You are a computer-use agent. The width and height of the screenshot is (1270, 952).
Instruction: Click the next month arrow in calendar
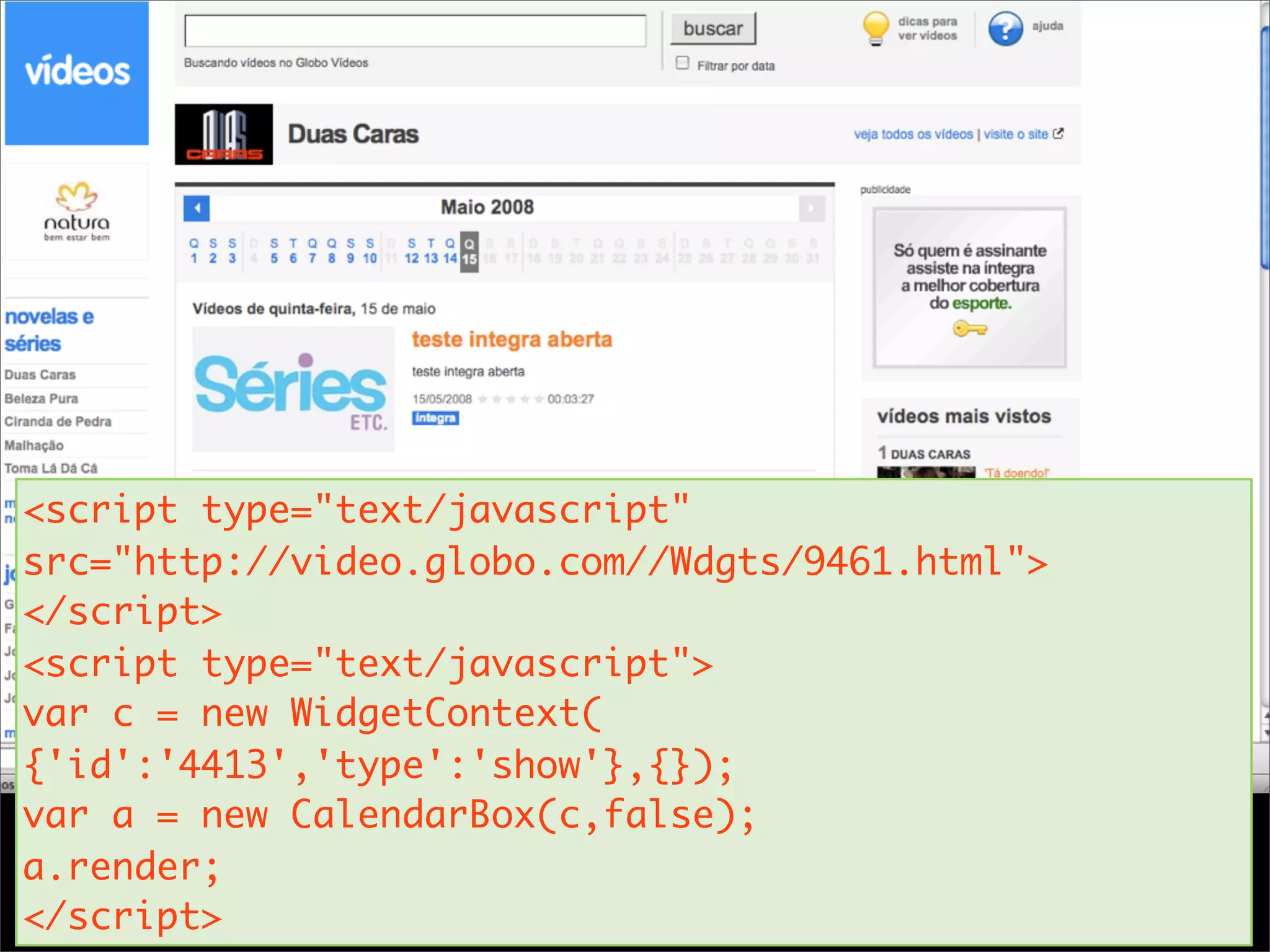point(811,208)
